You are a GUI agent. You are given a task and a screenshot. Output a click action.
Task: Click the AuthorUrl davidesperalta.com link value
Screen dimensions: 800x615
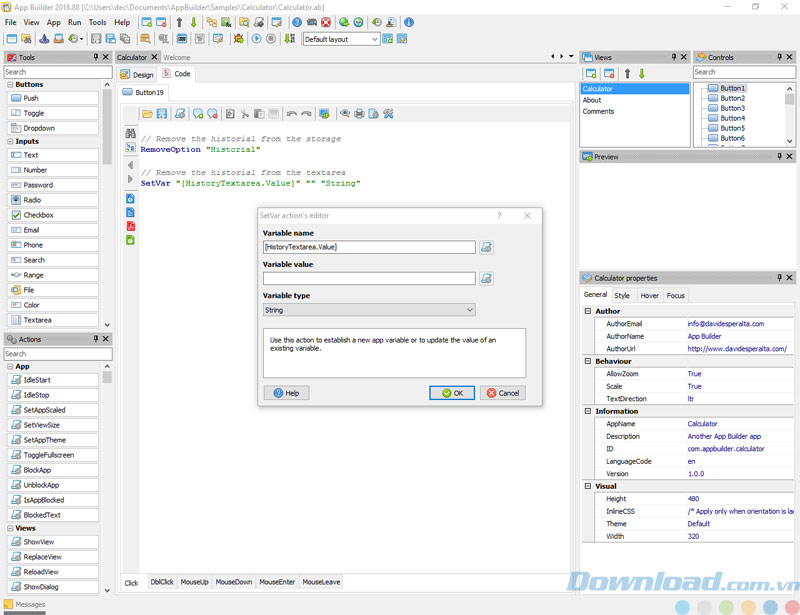pos(736,349)
